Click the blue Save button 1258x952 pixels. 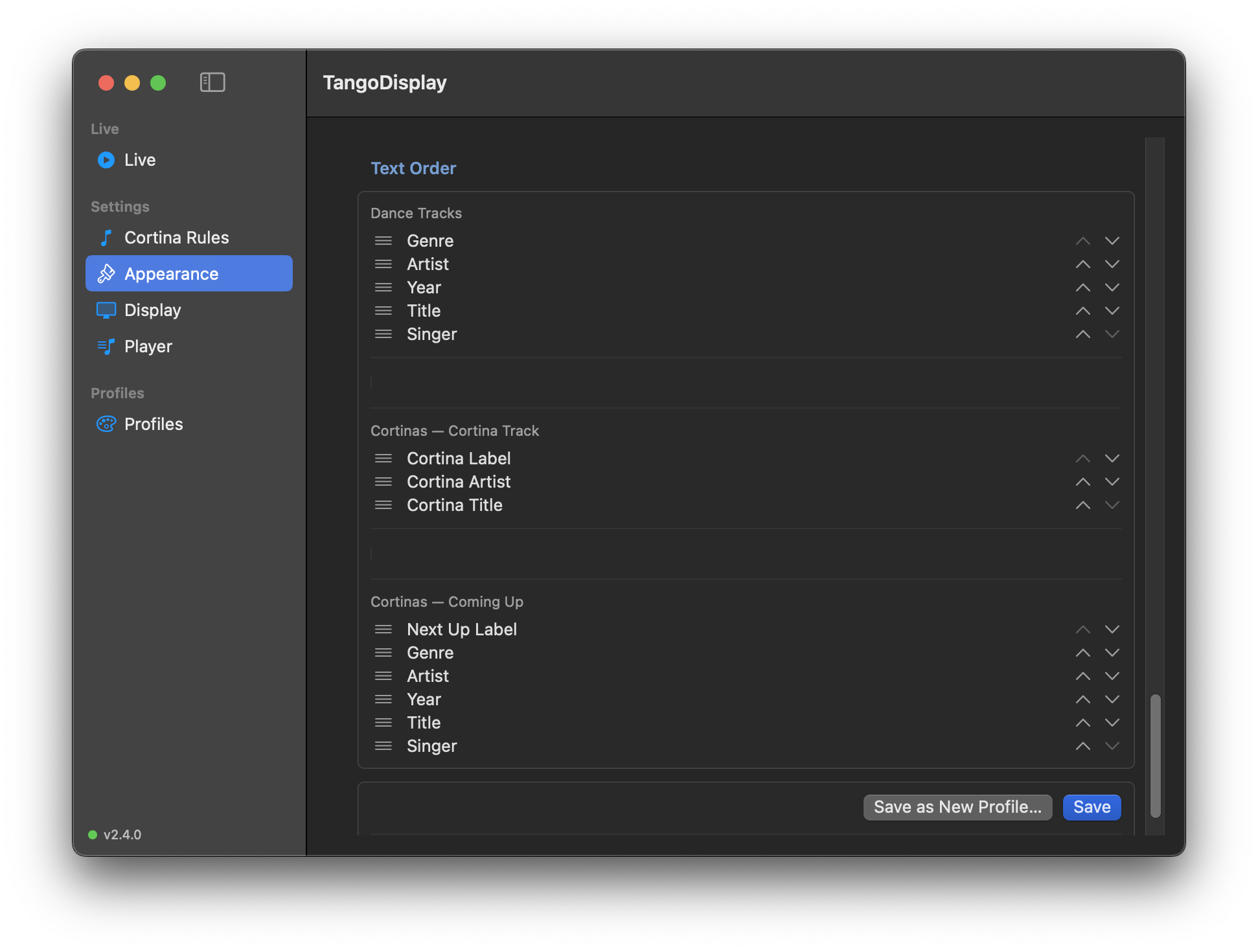click(x=1092, y=807)
